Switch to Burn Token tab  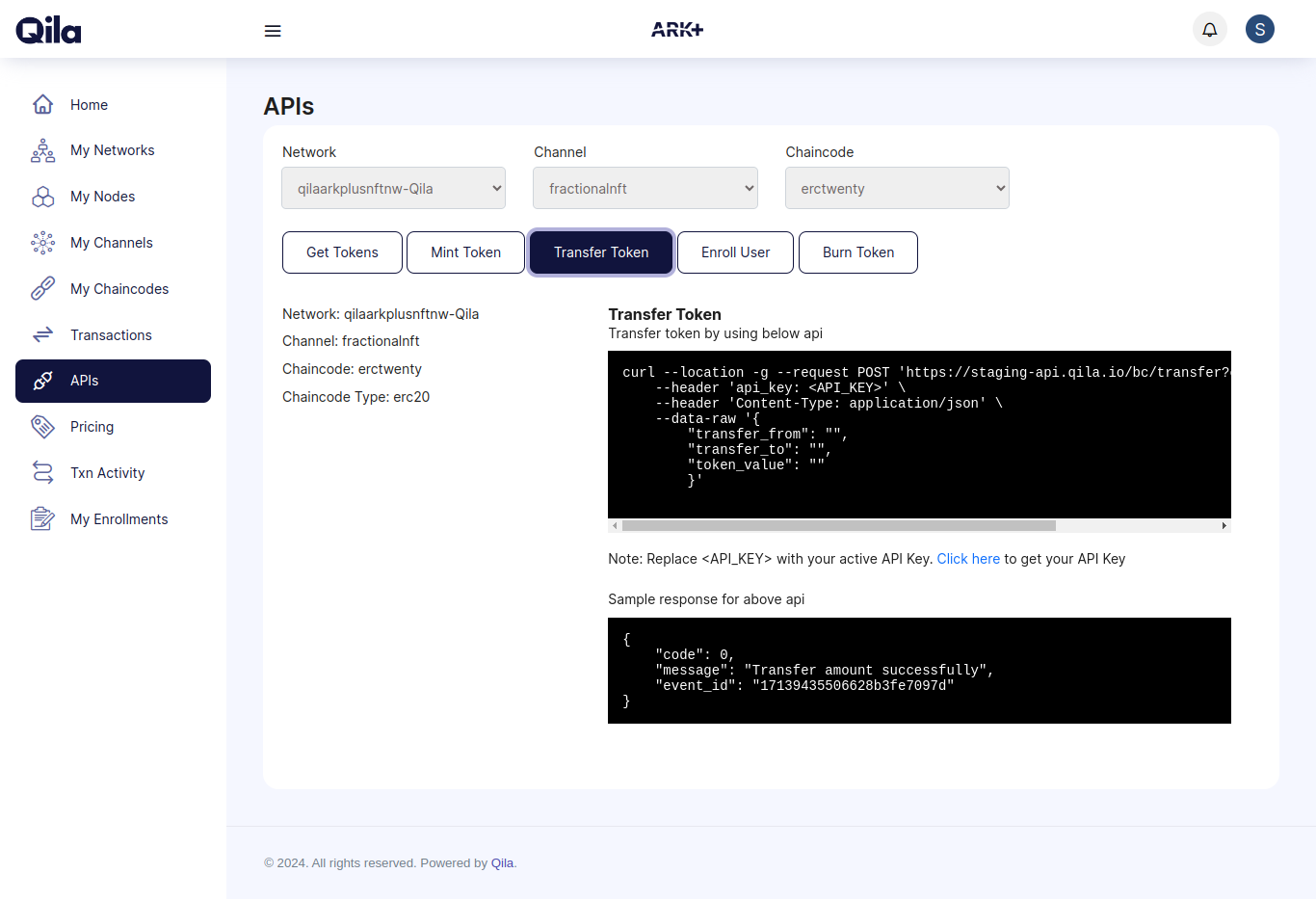click(858, 252)
